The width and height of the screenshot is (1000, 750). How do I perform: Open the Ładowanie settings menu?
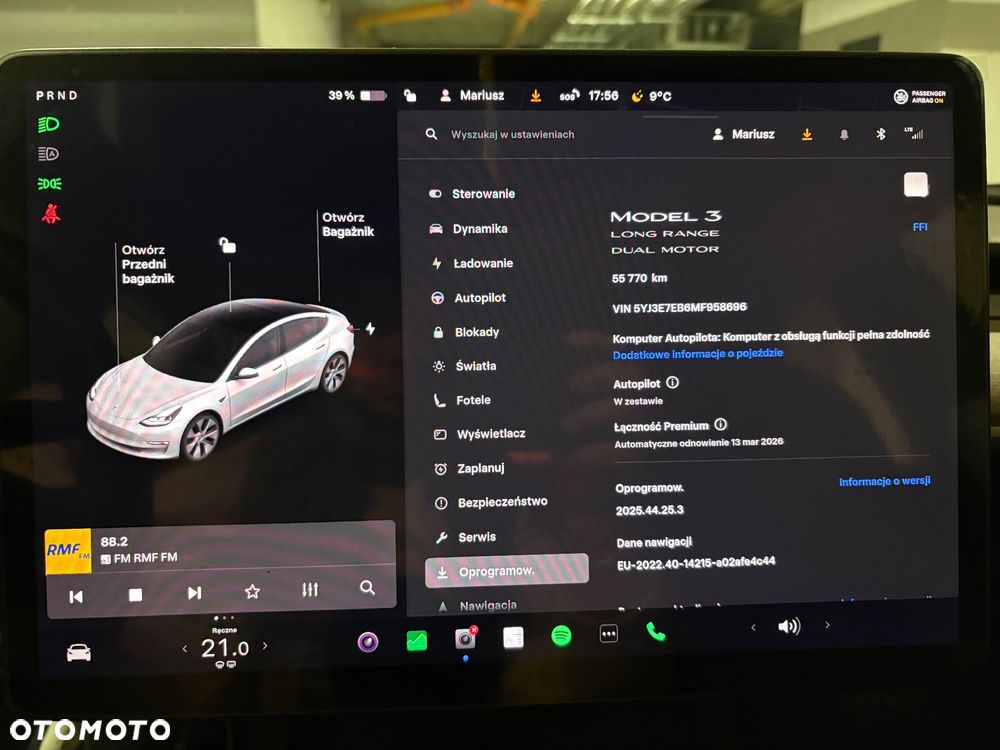(x=472, y=263)
